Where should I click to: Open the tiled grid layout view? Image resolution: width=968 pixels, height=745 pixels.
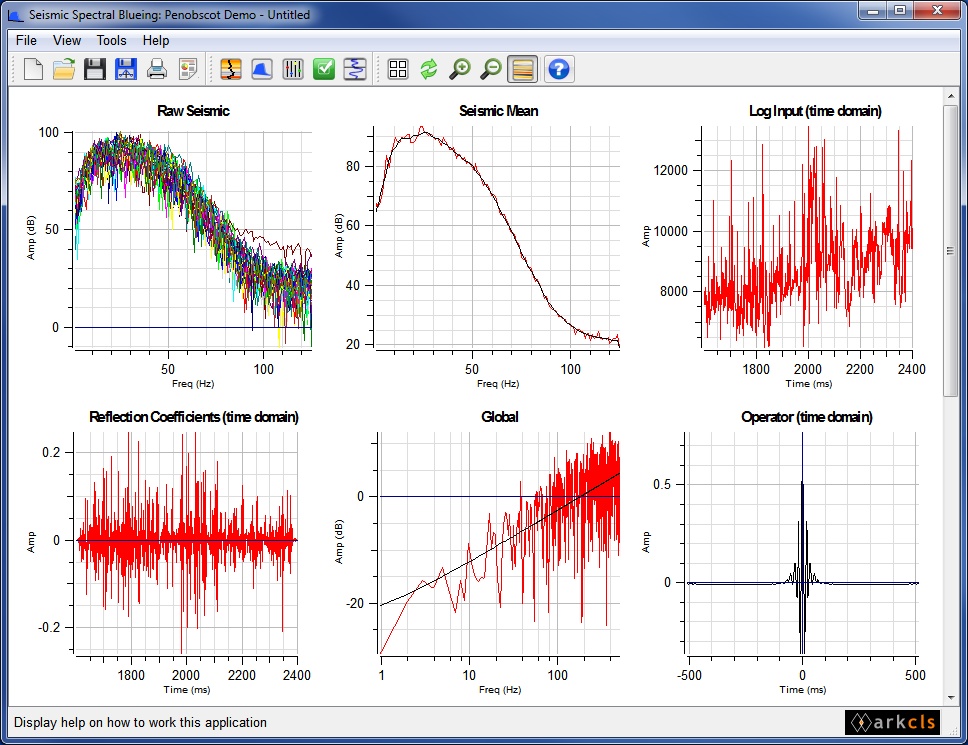[397, 69]
